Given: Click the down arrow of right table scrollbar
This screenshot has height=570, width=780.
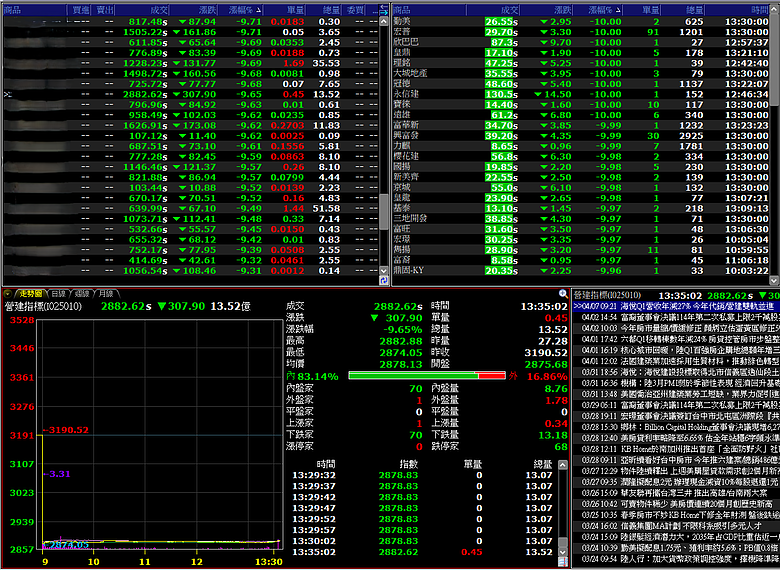Looking at the screenshot, I should pyautogui.click(x=774, y=281).
